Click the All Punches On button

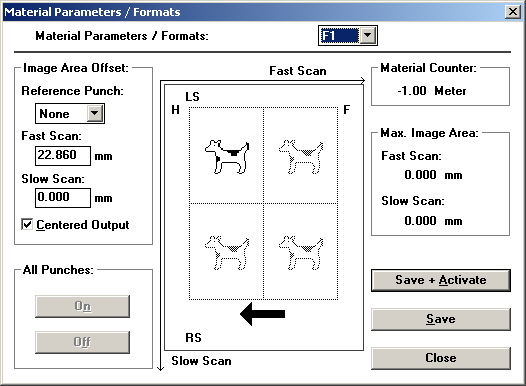[83, 306]
